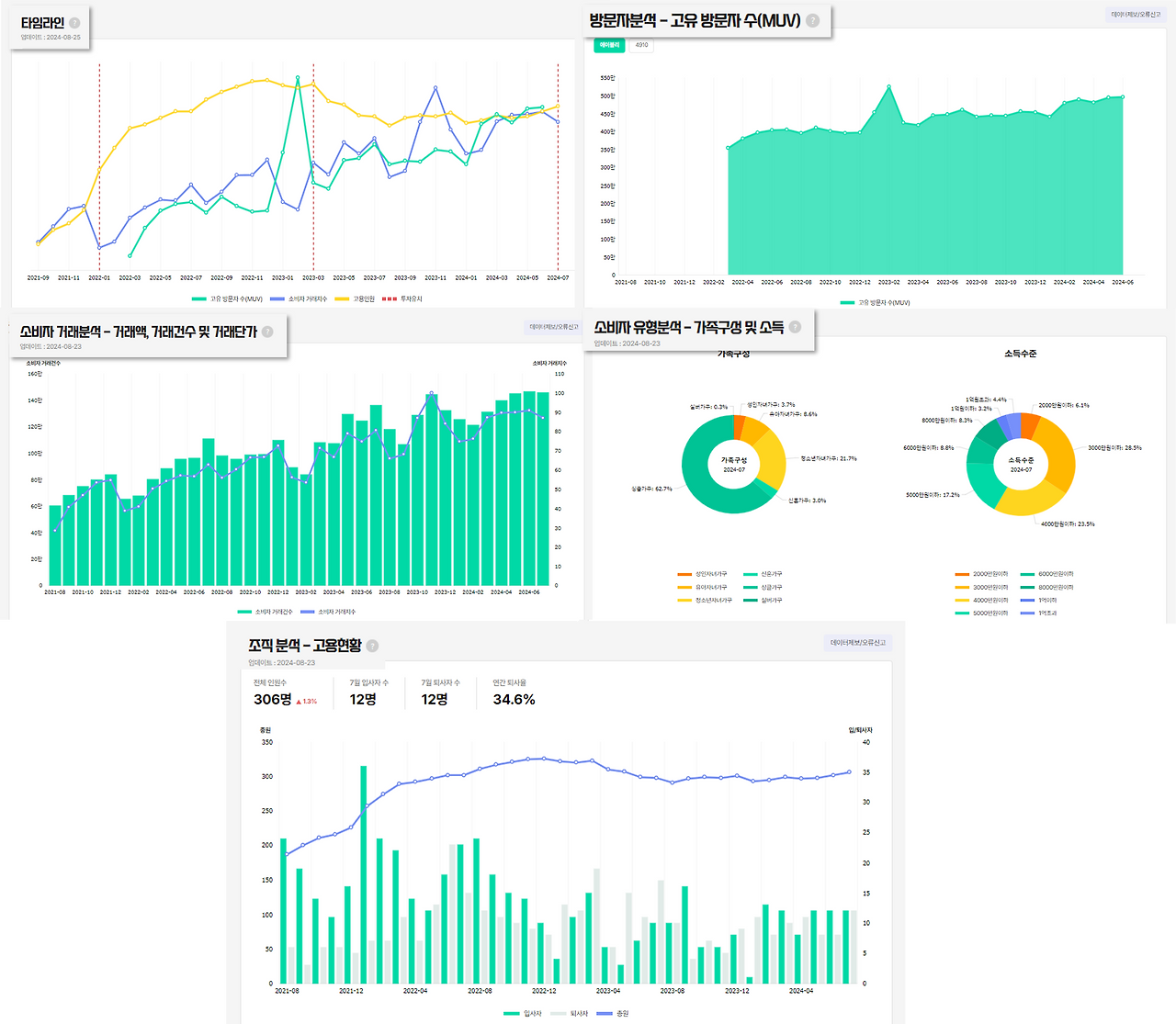Switch to the 4910 tab
Screen dimensions: 1176x1024
click(641, 45)
